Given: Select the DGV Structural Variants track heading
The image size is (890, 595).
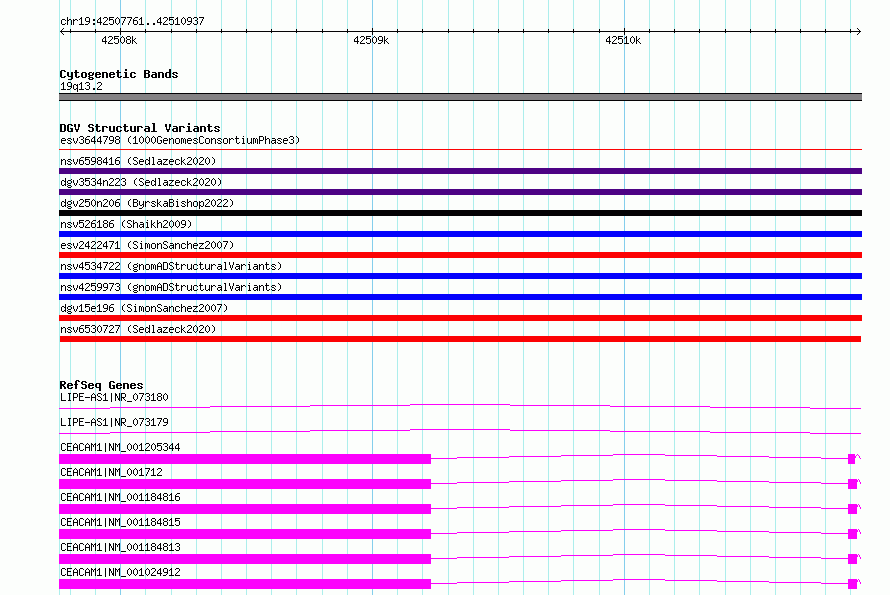Looking at the screenshot, I should pos(140,128).
